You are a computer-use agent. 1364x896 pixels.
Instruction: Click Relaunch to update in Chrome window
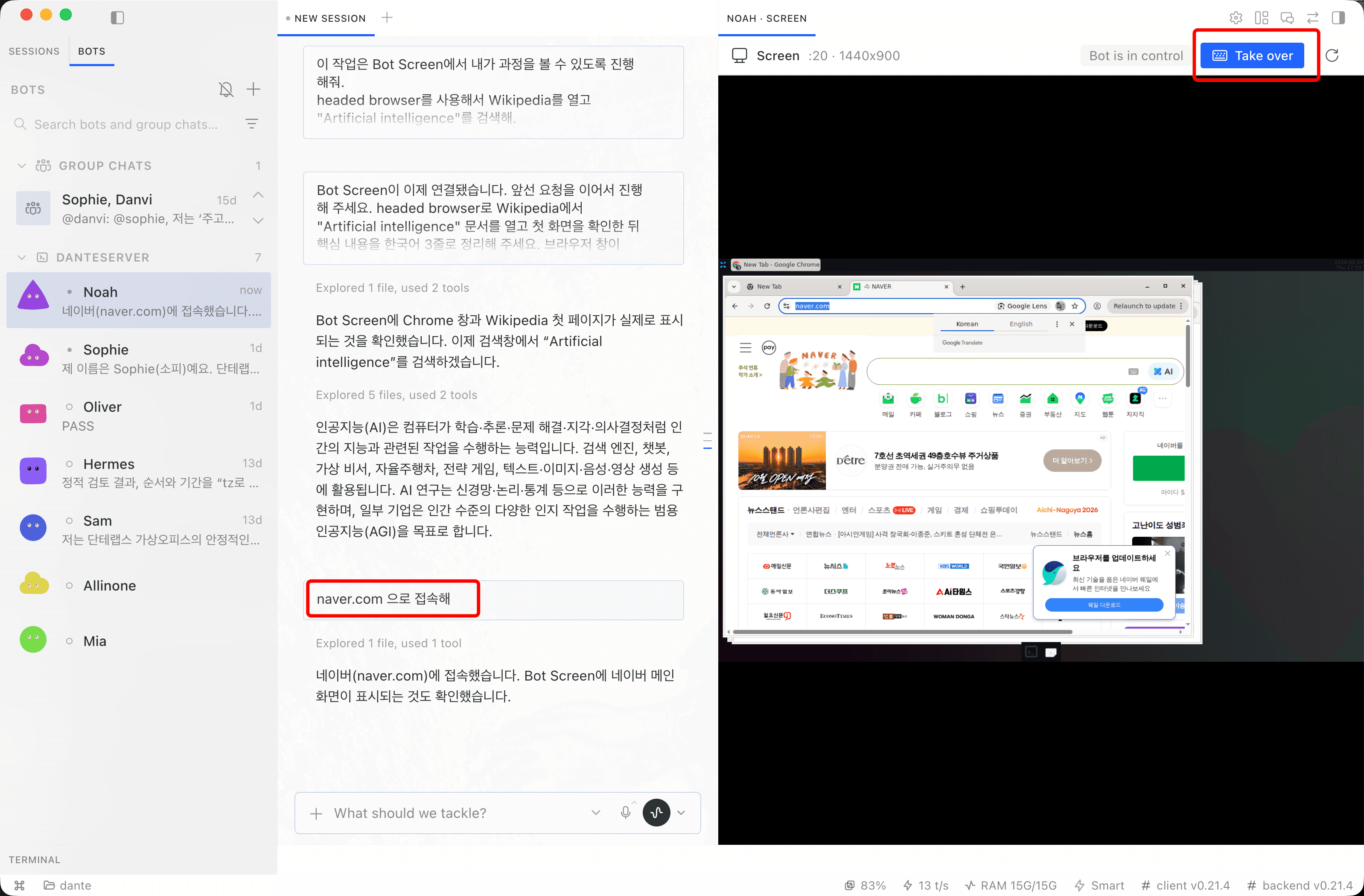coord(1147,306)
